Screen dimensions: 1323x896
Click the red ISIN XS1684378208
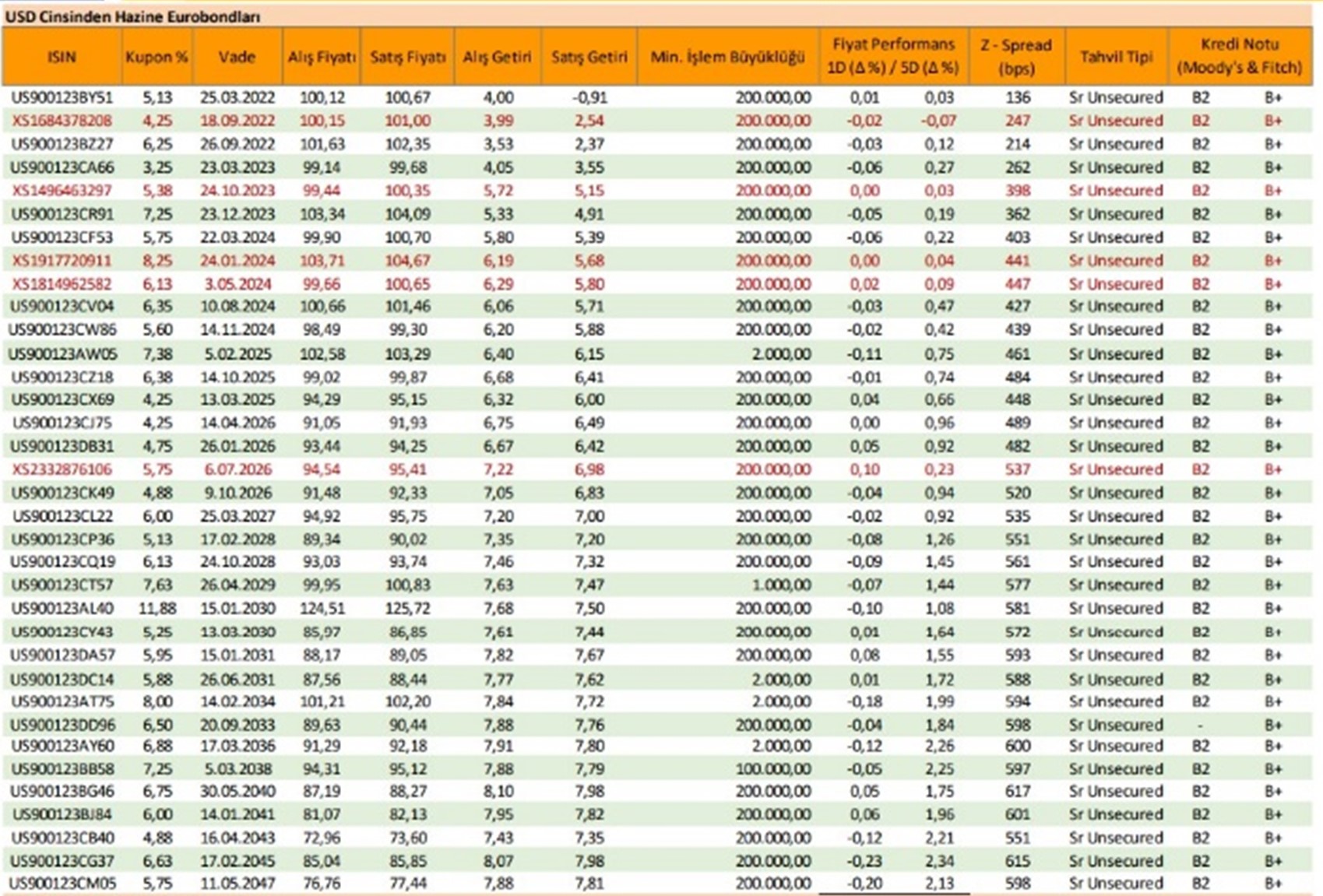(x=62, y=121)
